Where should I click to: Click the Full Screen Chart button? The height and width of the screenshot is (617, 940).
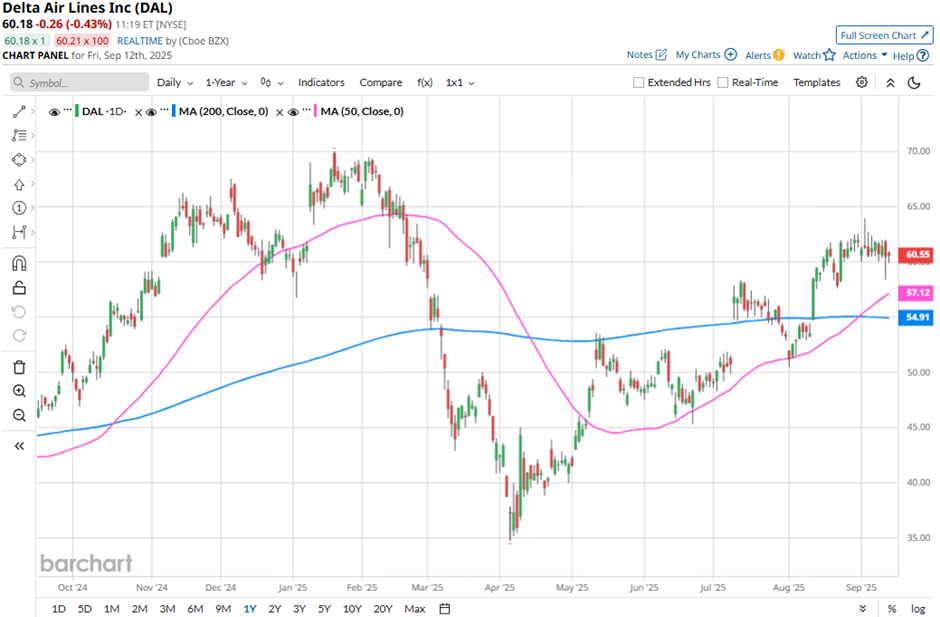pos(884,35)
